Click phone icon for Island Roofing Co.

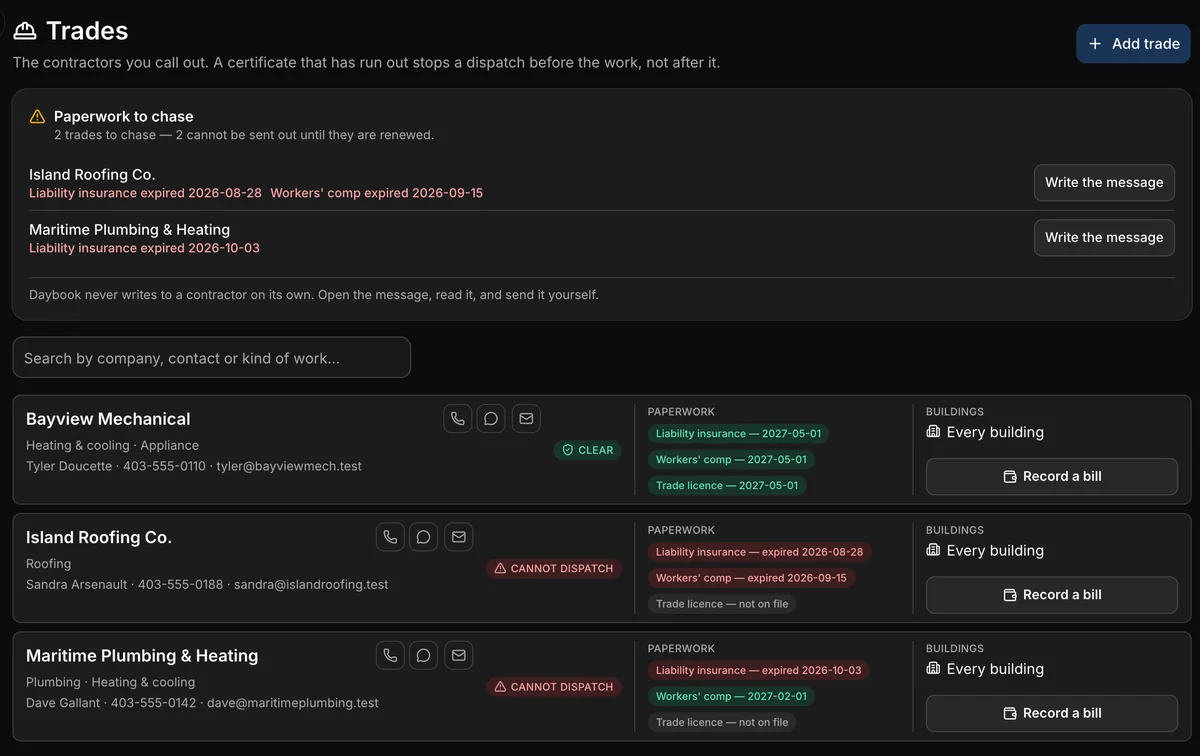pos(390,537)
